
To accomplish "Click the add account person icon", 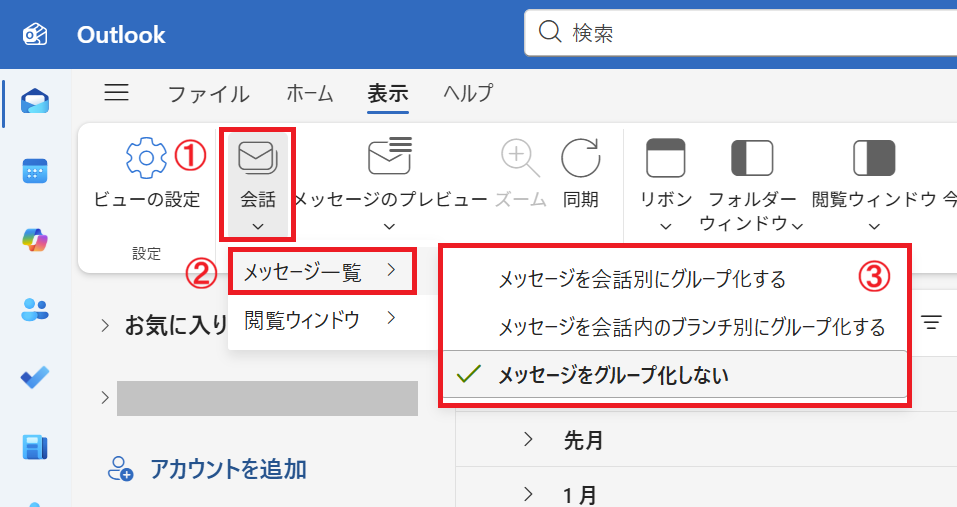I will [x=120, y=469].
